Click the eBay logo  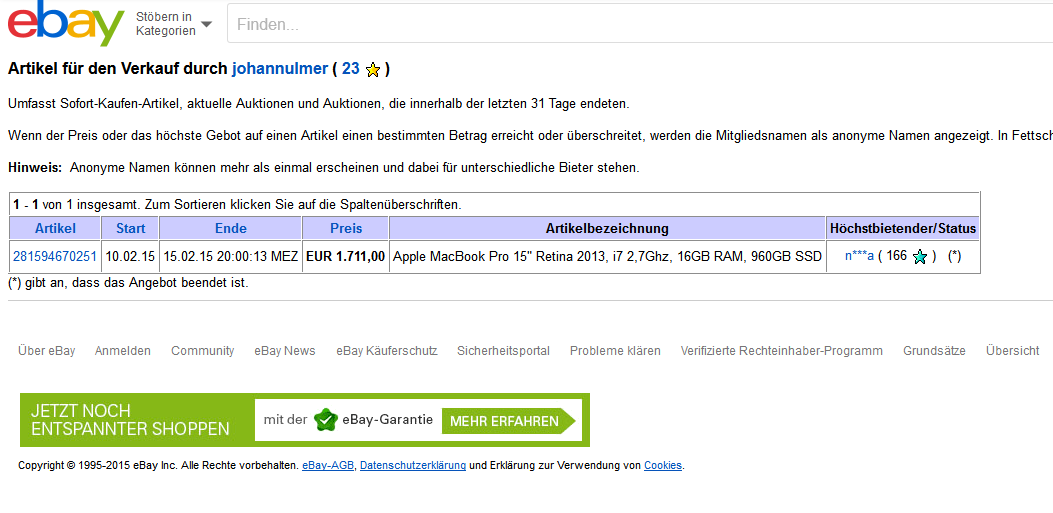pos(65,24)
